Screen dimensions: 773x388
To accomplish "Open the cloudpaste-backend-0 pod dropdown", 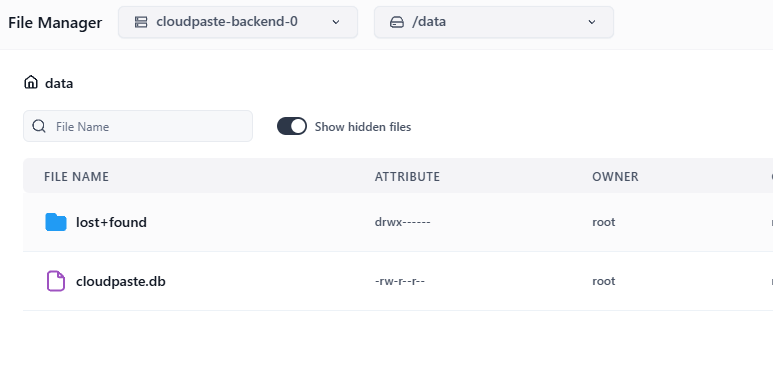I will click(238, 22).
